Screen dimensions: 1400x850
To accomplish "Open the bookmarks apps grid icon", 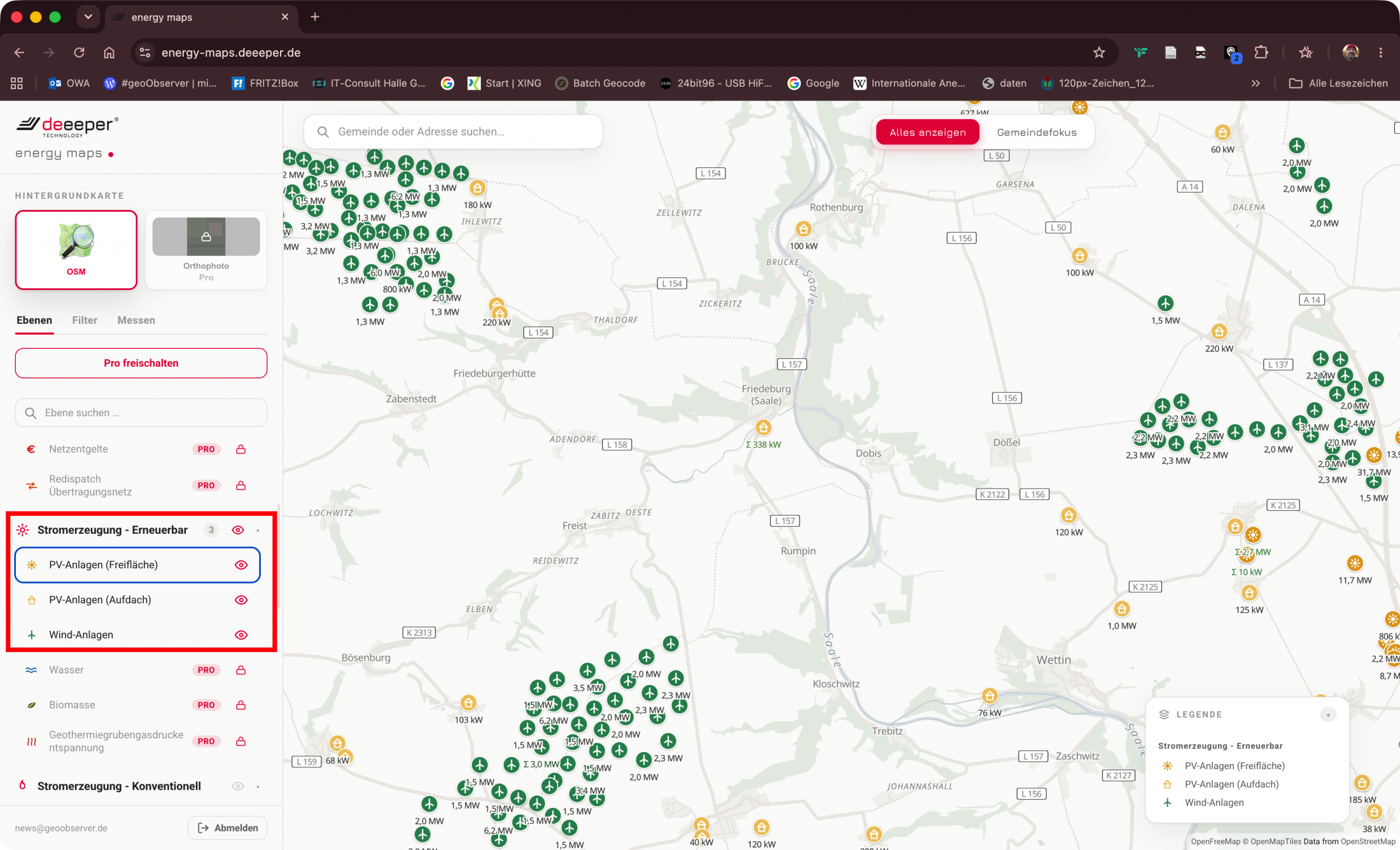I will [17, 84].
